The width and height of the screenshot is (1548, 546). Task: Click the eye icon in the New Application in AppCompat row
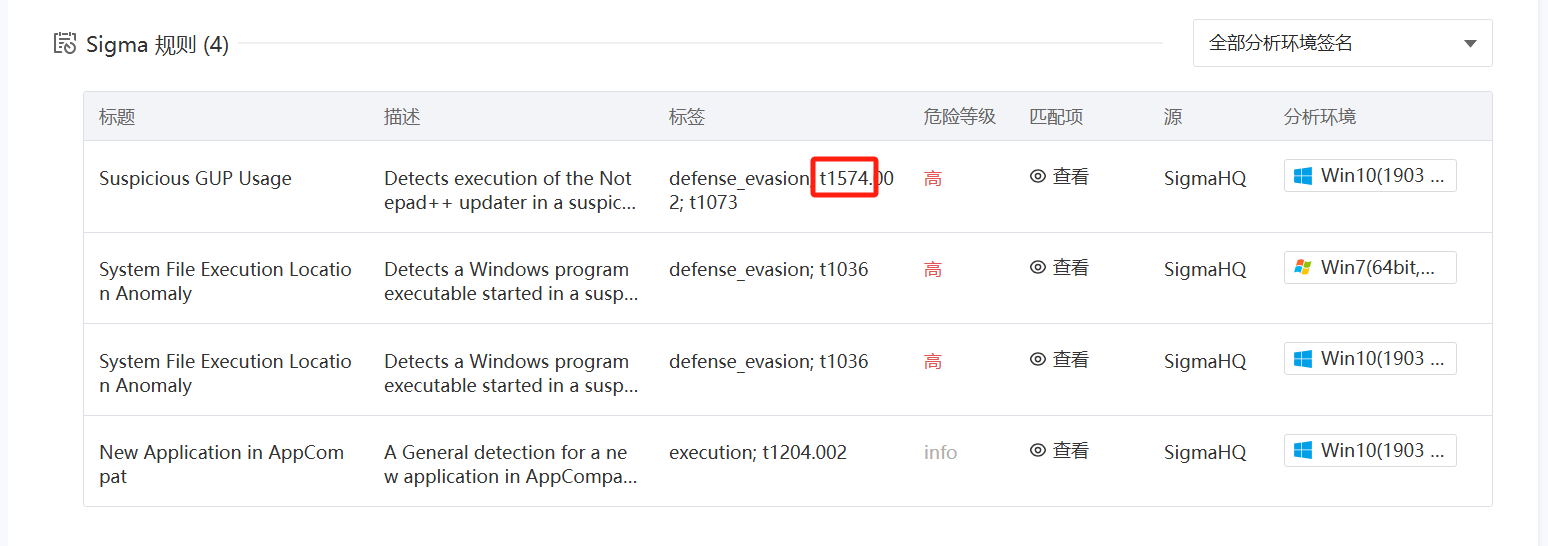coord(1038,451)
